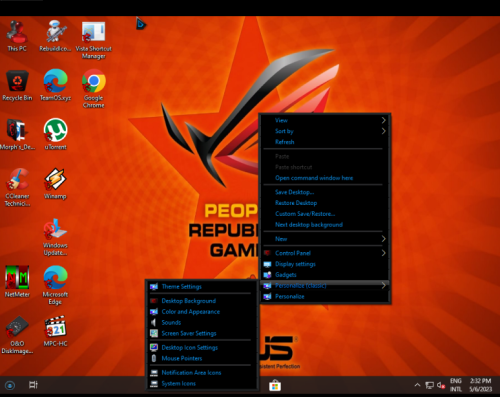The width and height of the screenshot is (500, 397).
Task: Click the arrow next to Sort by
Action: 384,131
